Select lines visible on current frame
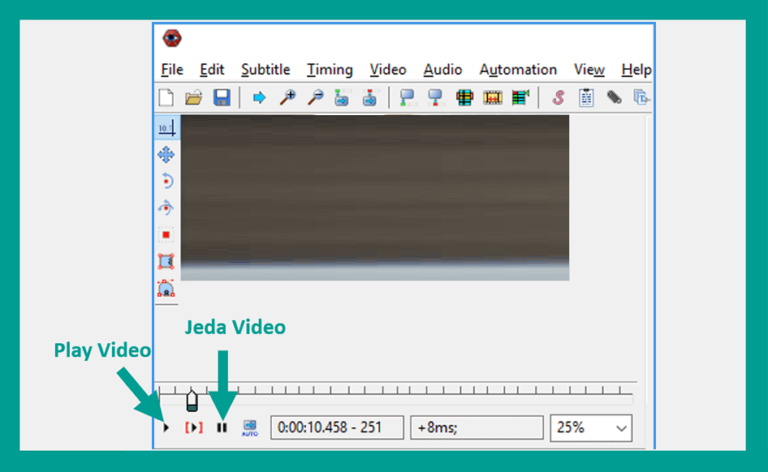This screenshot has width=768, height=472. (x=464, y=97)
